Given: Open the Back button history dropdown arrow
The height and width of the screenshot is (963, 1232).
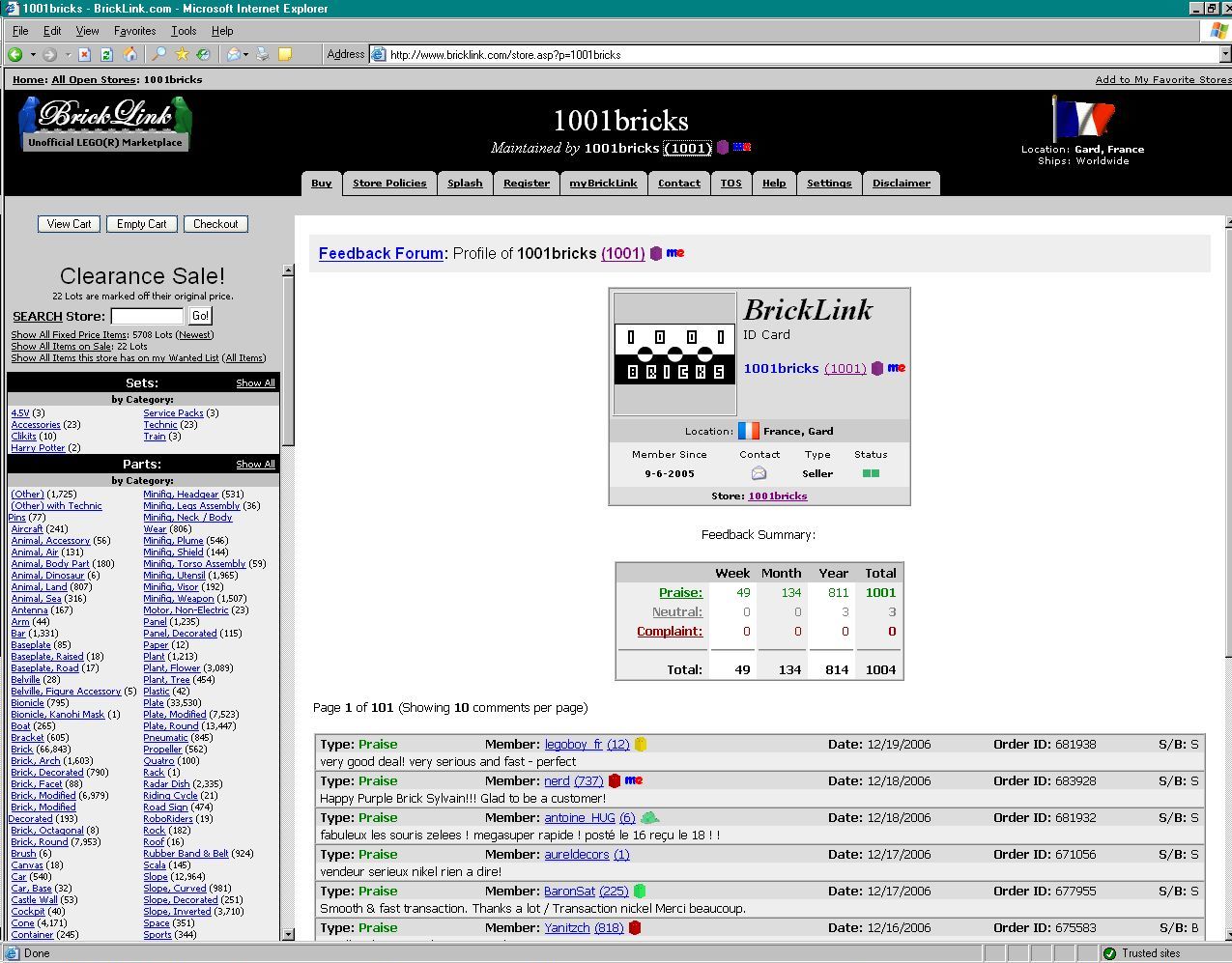Looking at the screenshot, I should pos(32,55).
